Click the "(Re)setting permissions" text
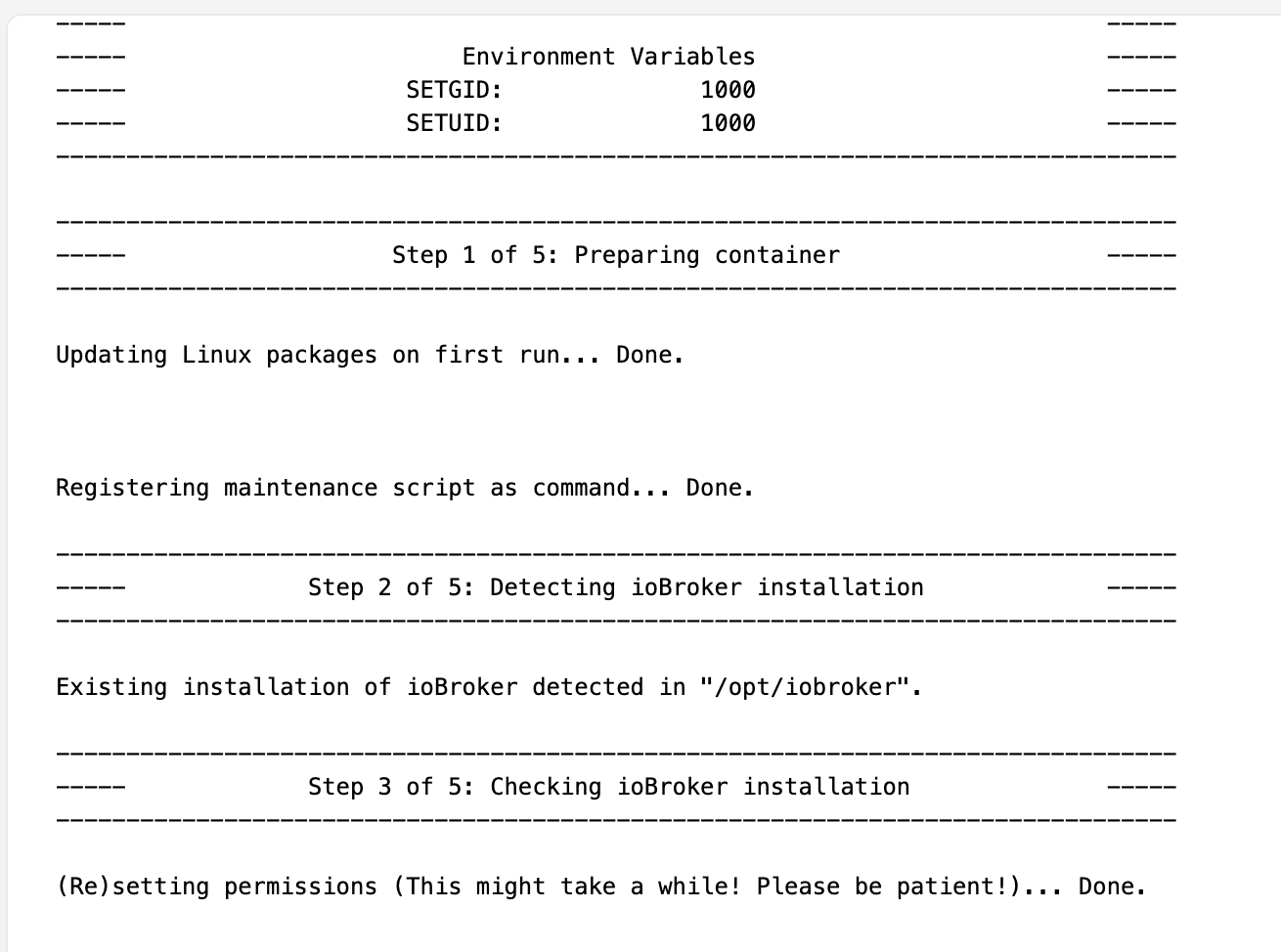Screen dimensions: 1281x952 (216, 887)
